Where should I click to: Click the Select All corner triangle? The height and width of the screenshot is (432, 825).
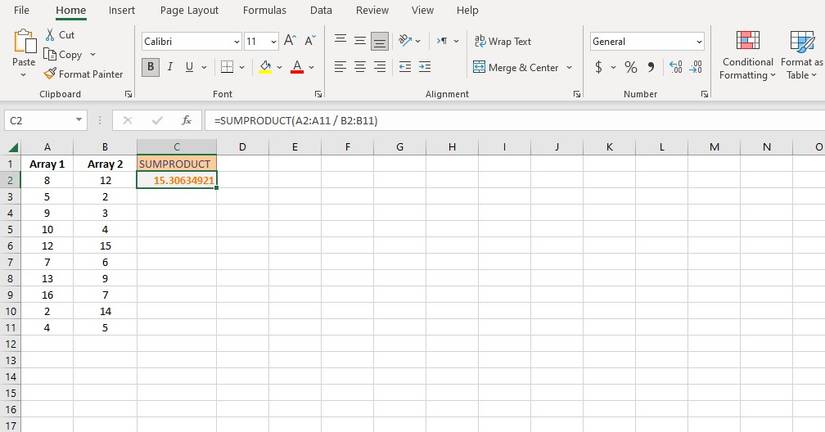point(11,147)
